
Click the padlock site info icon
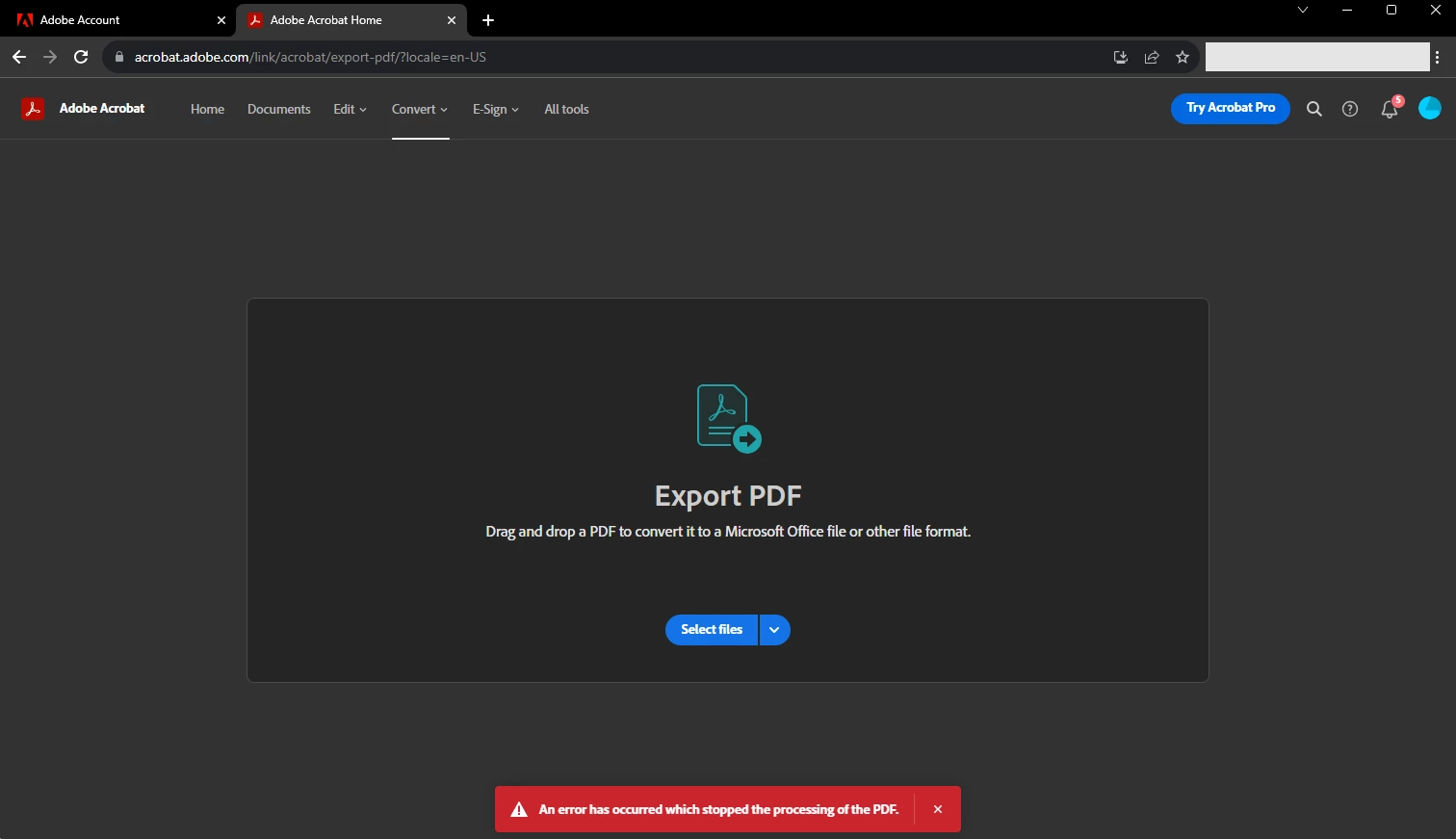119,57
